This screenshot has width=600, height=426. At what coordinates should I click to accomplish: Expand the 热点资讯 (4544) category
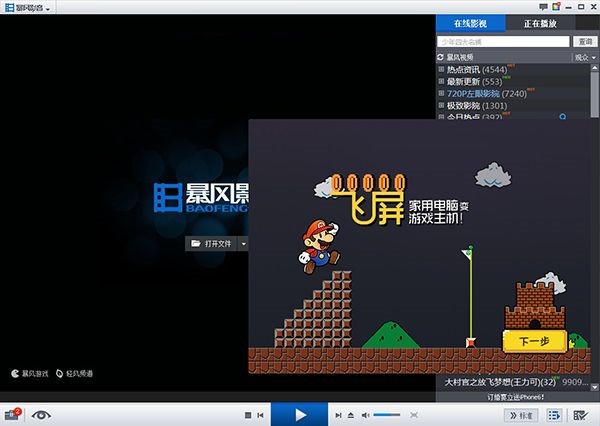tap(441, 69)
